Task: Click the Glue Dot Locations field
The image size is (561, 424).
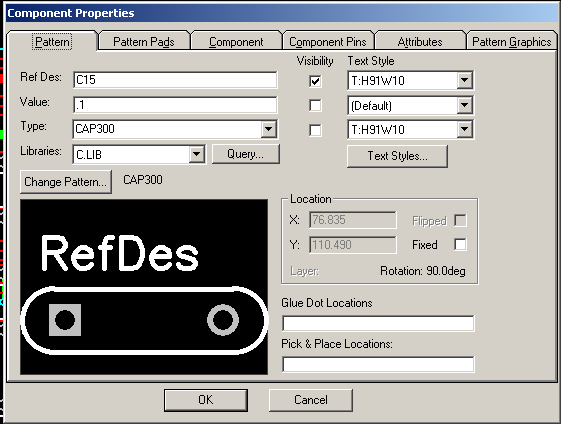Action: point(378,323)
